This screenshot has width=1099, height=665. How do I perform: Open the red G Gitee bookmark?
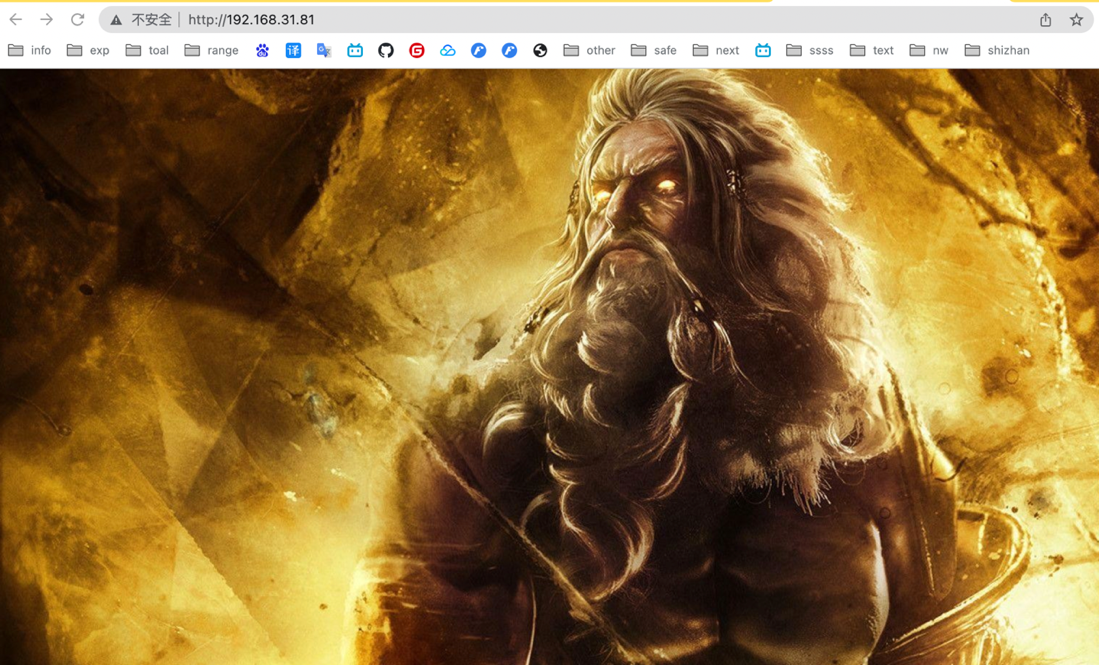417,50
